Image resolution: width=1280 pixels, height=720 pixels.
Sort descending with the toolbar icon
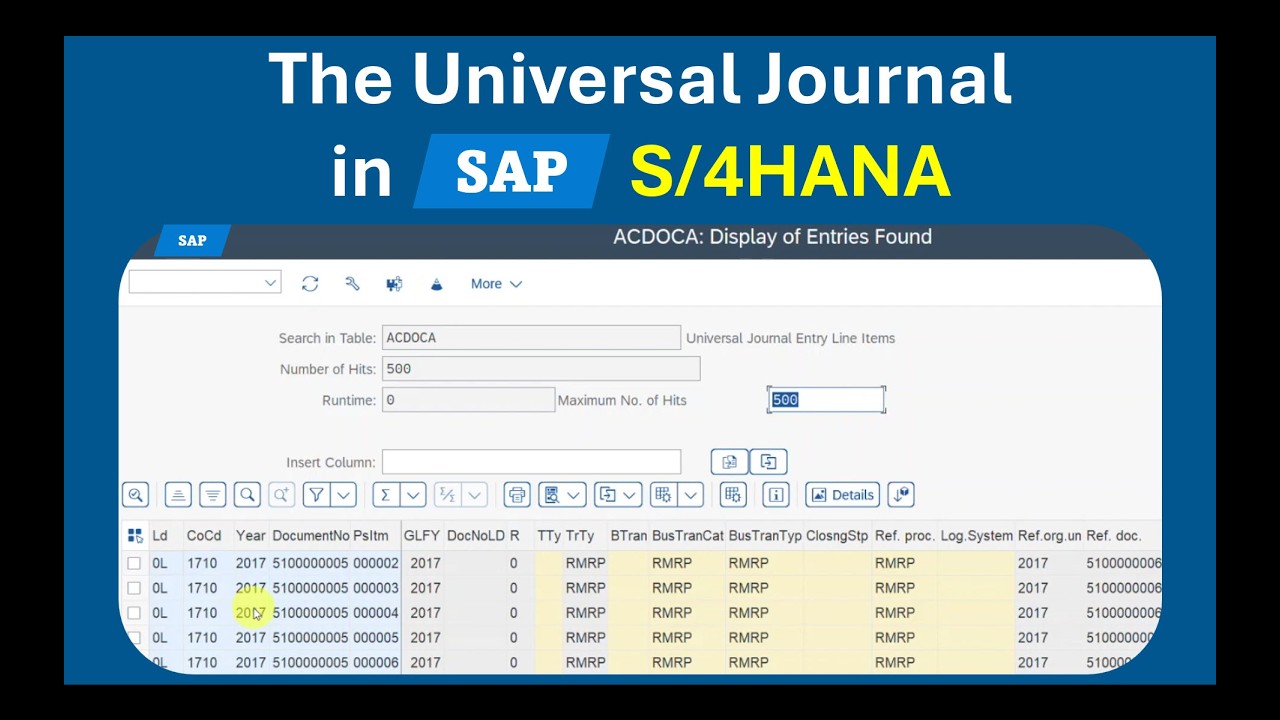(x=212, y=494)
